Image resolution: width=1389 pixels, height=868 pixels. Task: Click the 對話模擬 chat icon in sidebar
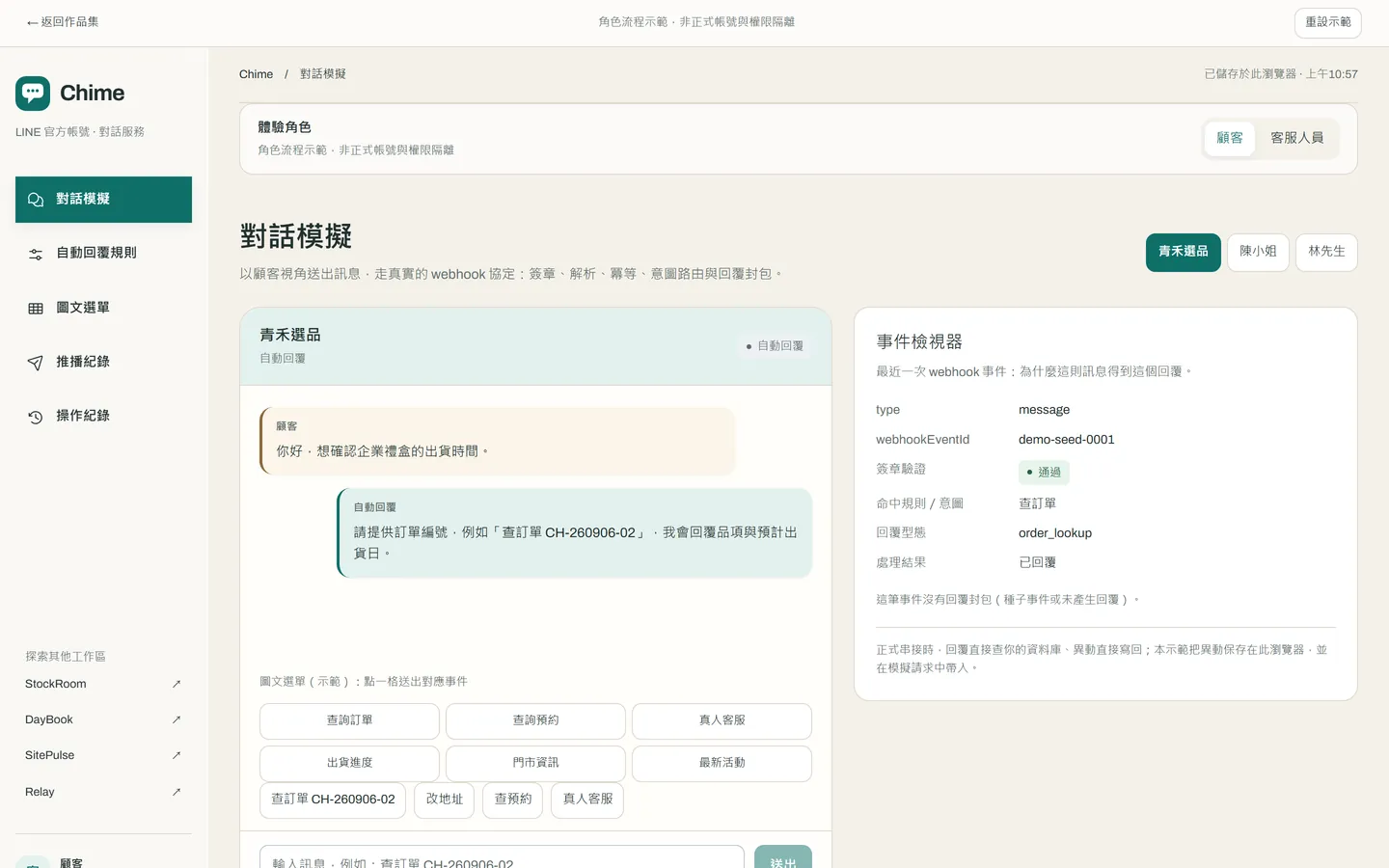(36, 200)
